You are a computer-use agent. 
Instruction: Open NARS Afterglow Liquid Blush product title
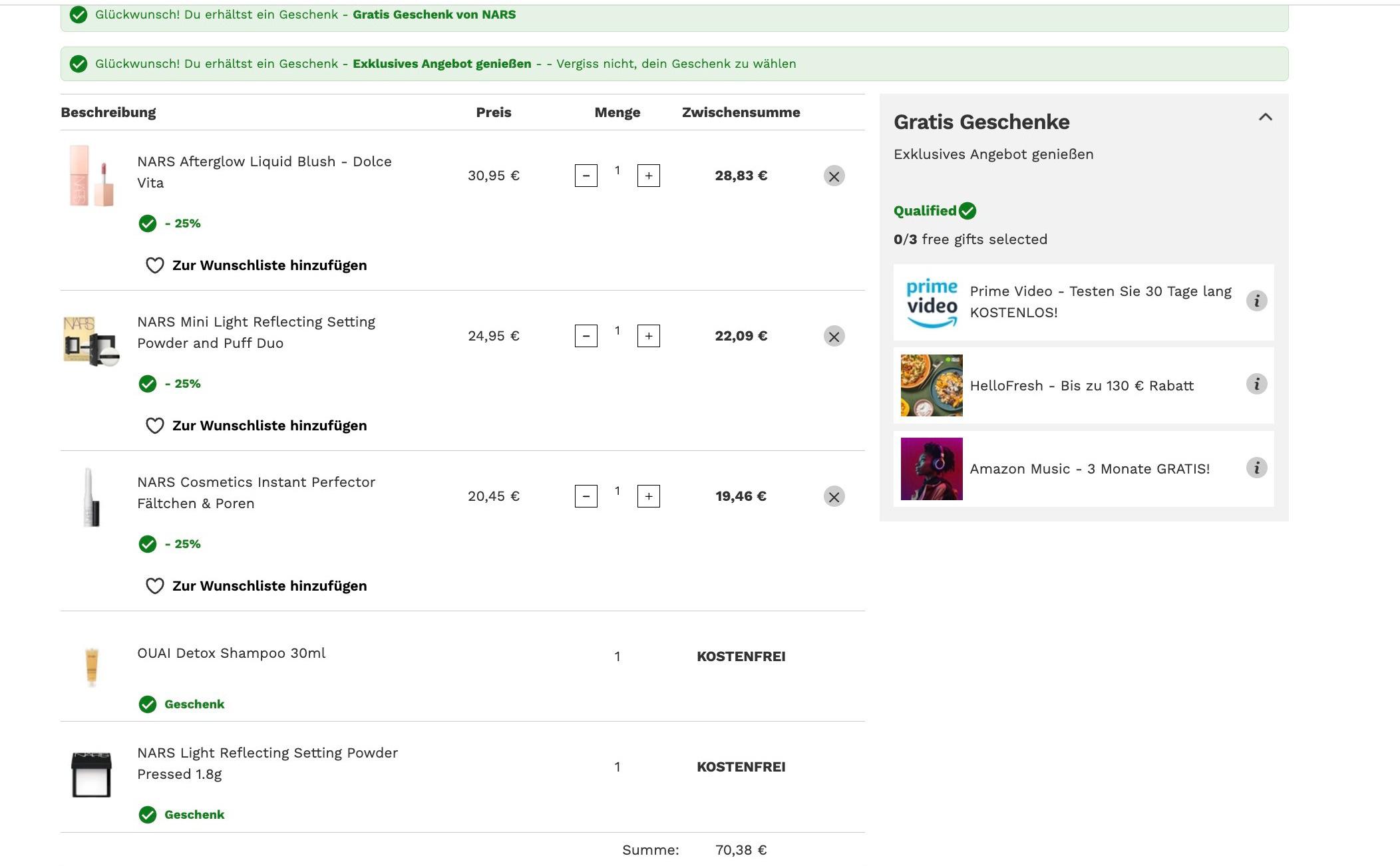click(264, 172)
